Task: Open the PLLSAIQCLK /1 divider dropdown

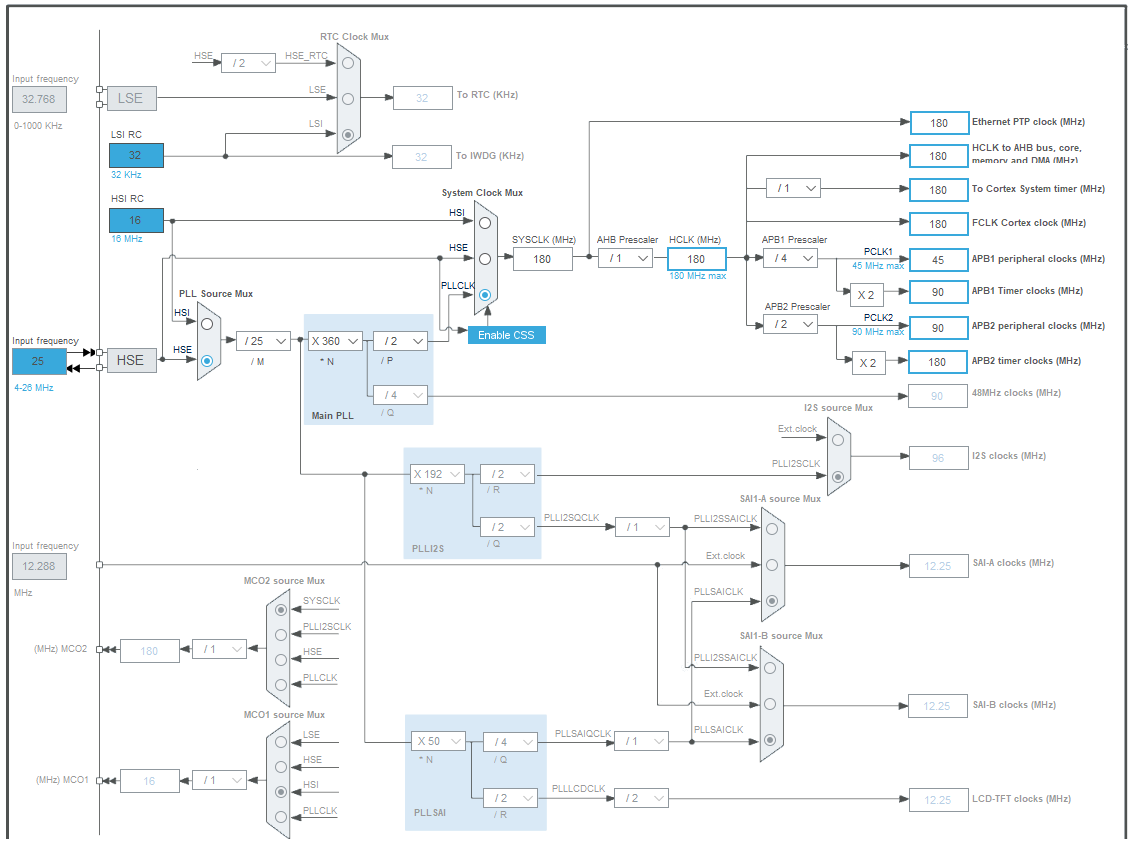Action: (x=642, y=741)
